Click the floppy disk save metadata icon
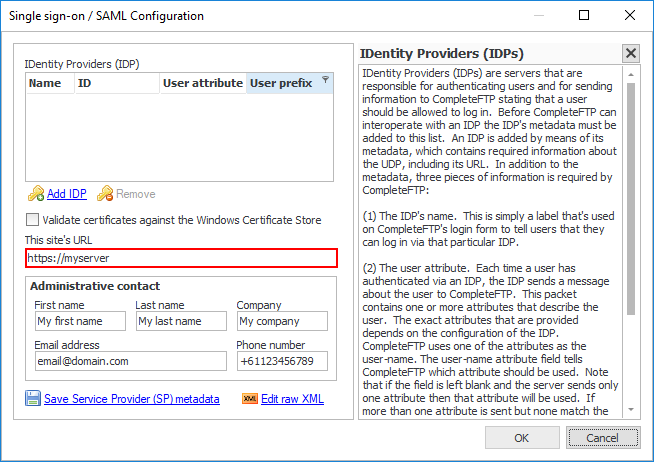654x462 pixels. tap(33, 399)
